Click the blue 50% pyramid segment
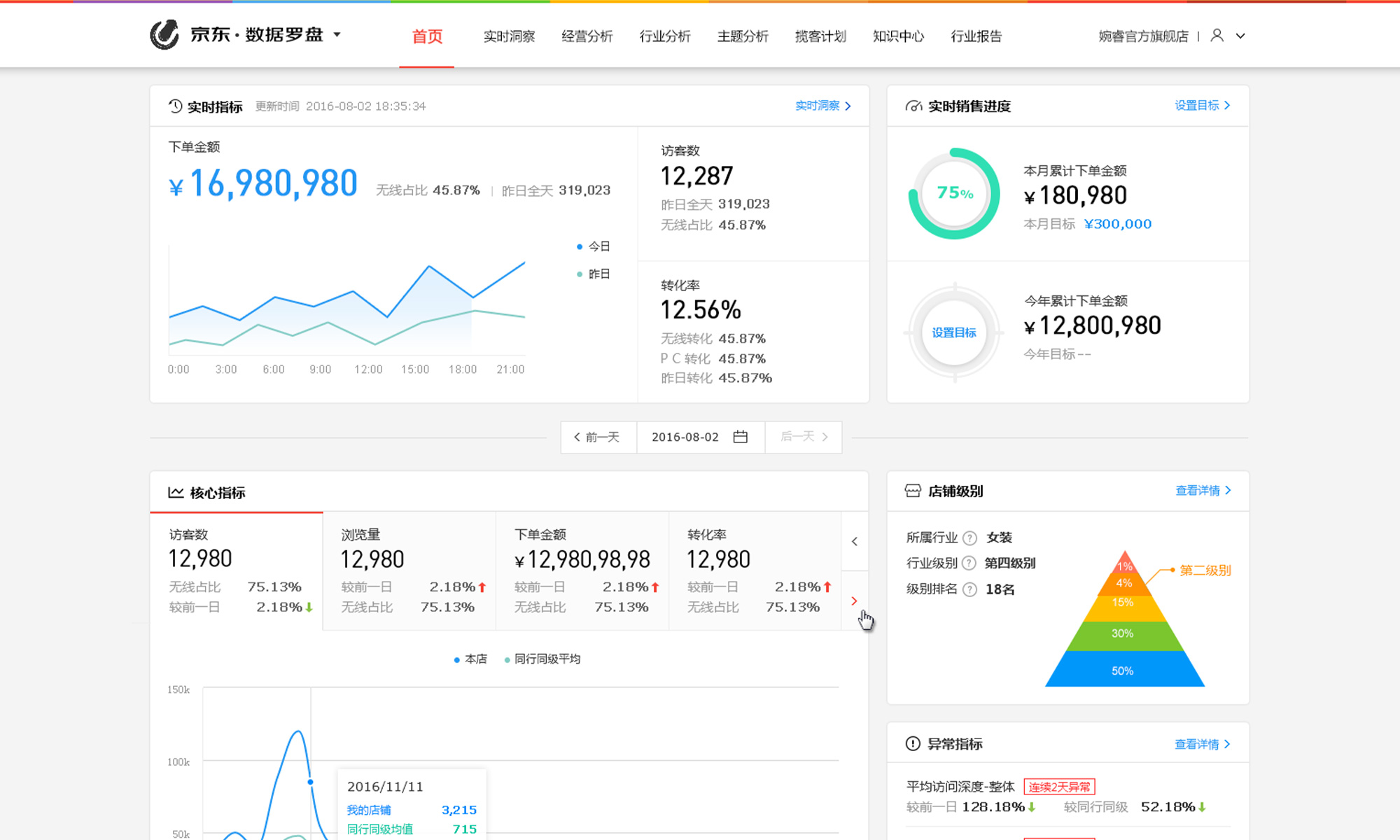The image size is (1400, 840). point(1124,670)
